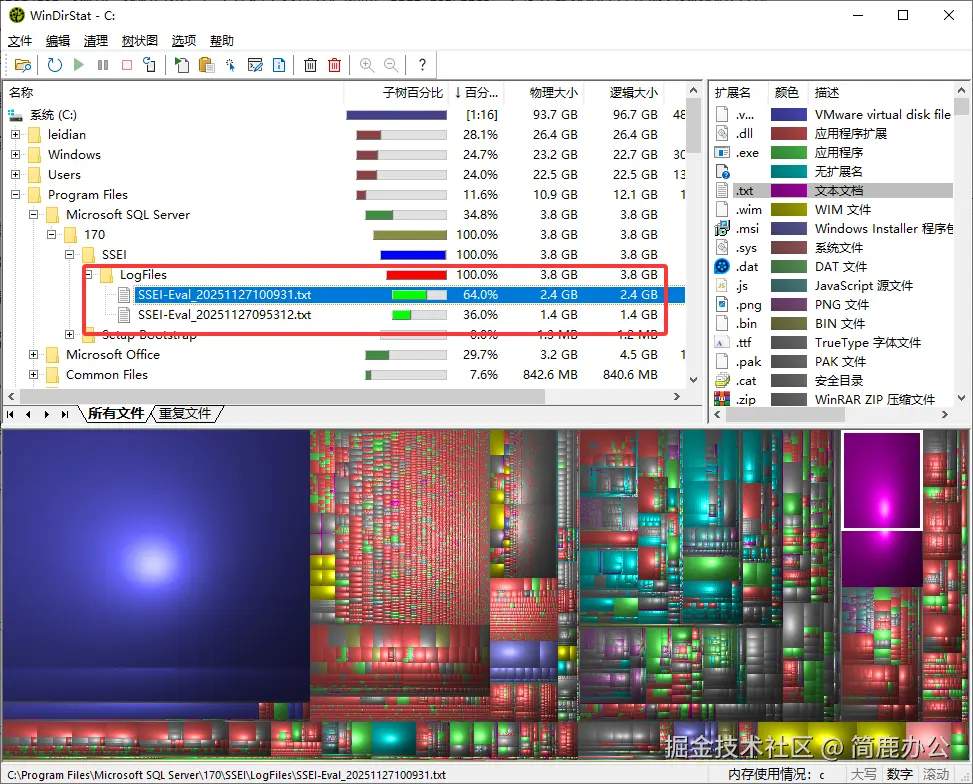The image size is (973, 784).
Task: Open help with the question mark icon
Action: click(x=422, y=64)
